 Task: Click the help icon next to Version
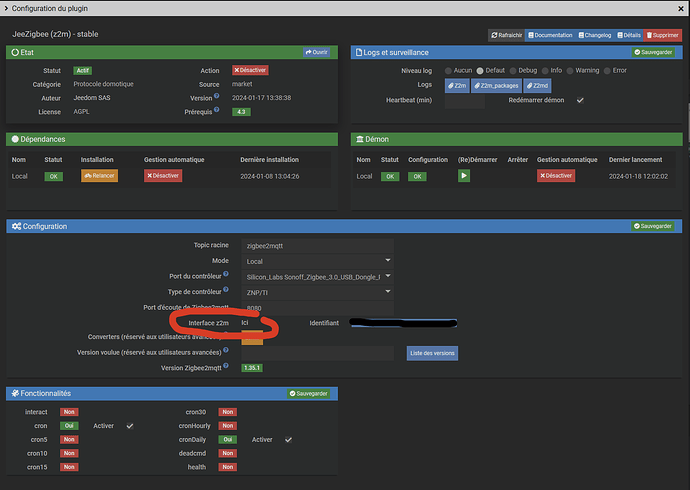tap(217, 95)
